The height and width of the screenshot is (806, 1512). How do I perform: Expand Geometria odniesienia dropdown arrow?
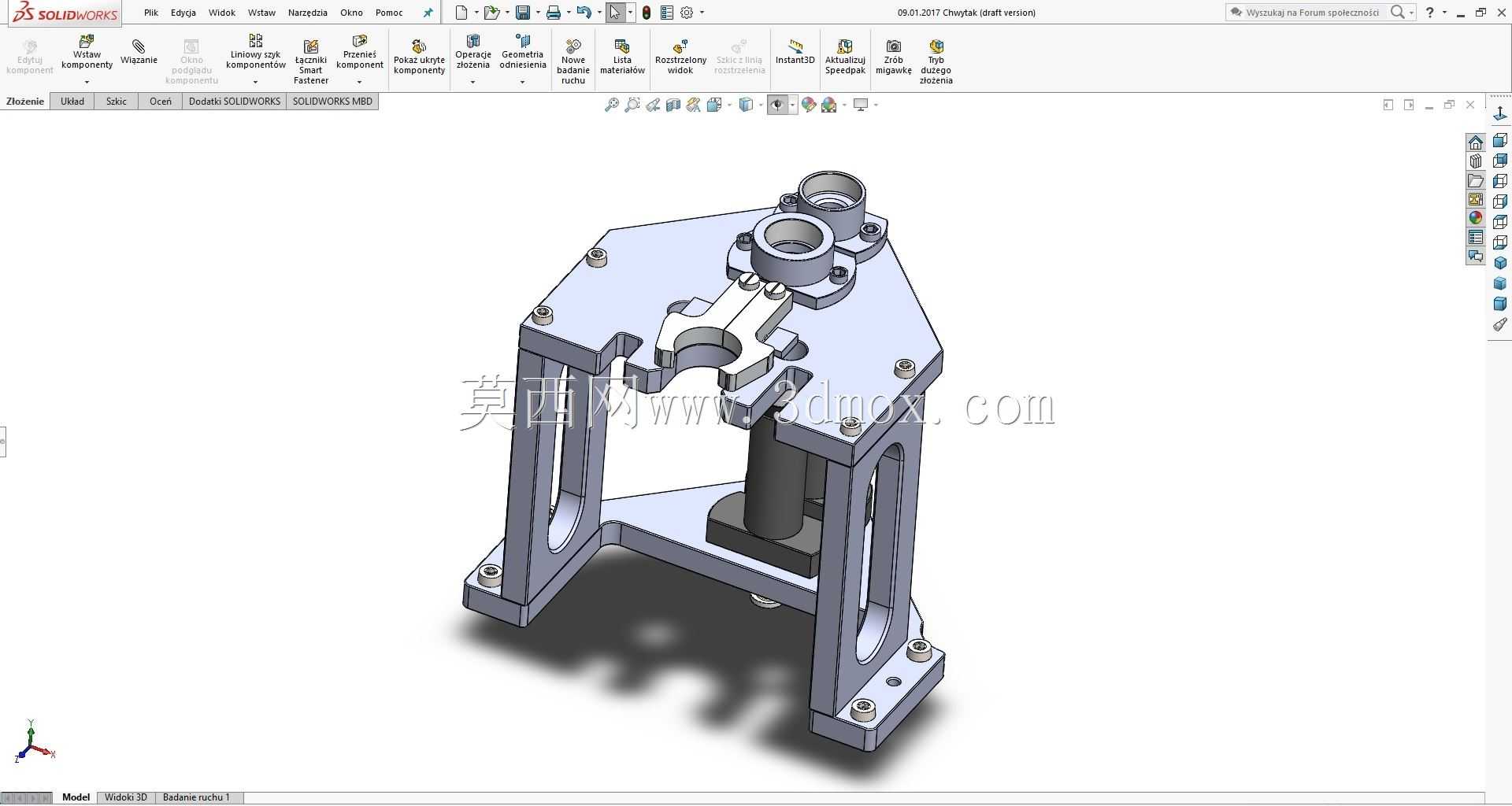point(522,82)
